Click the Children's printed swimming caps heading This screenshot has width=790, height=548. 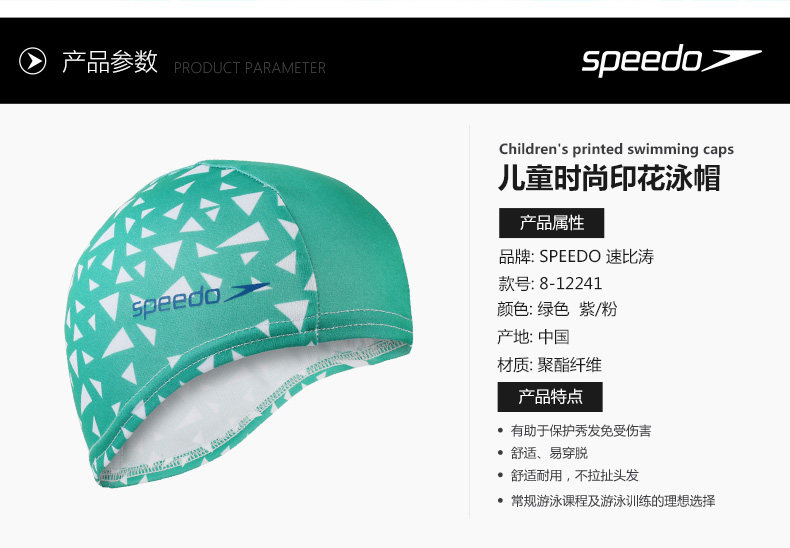[x=616, y=149]
